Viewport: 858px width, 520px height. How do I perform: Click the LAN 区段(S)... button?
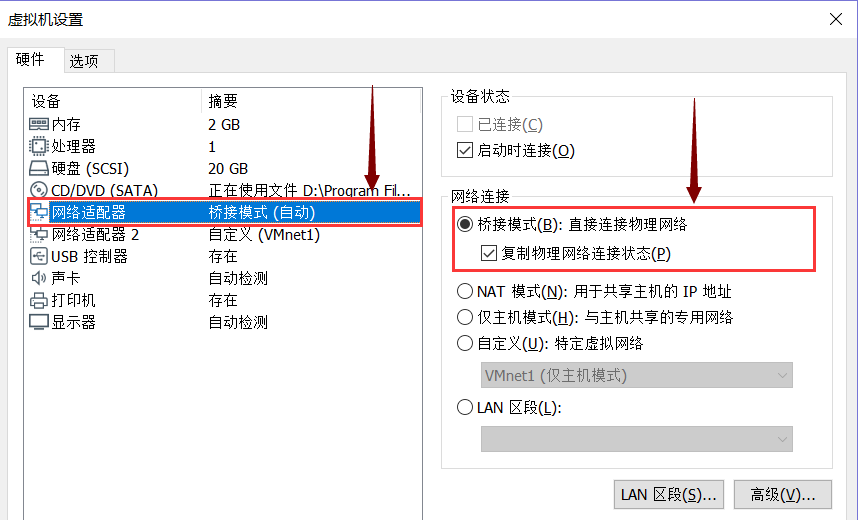tap(669, 495)
